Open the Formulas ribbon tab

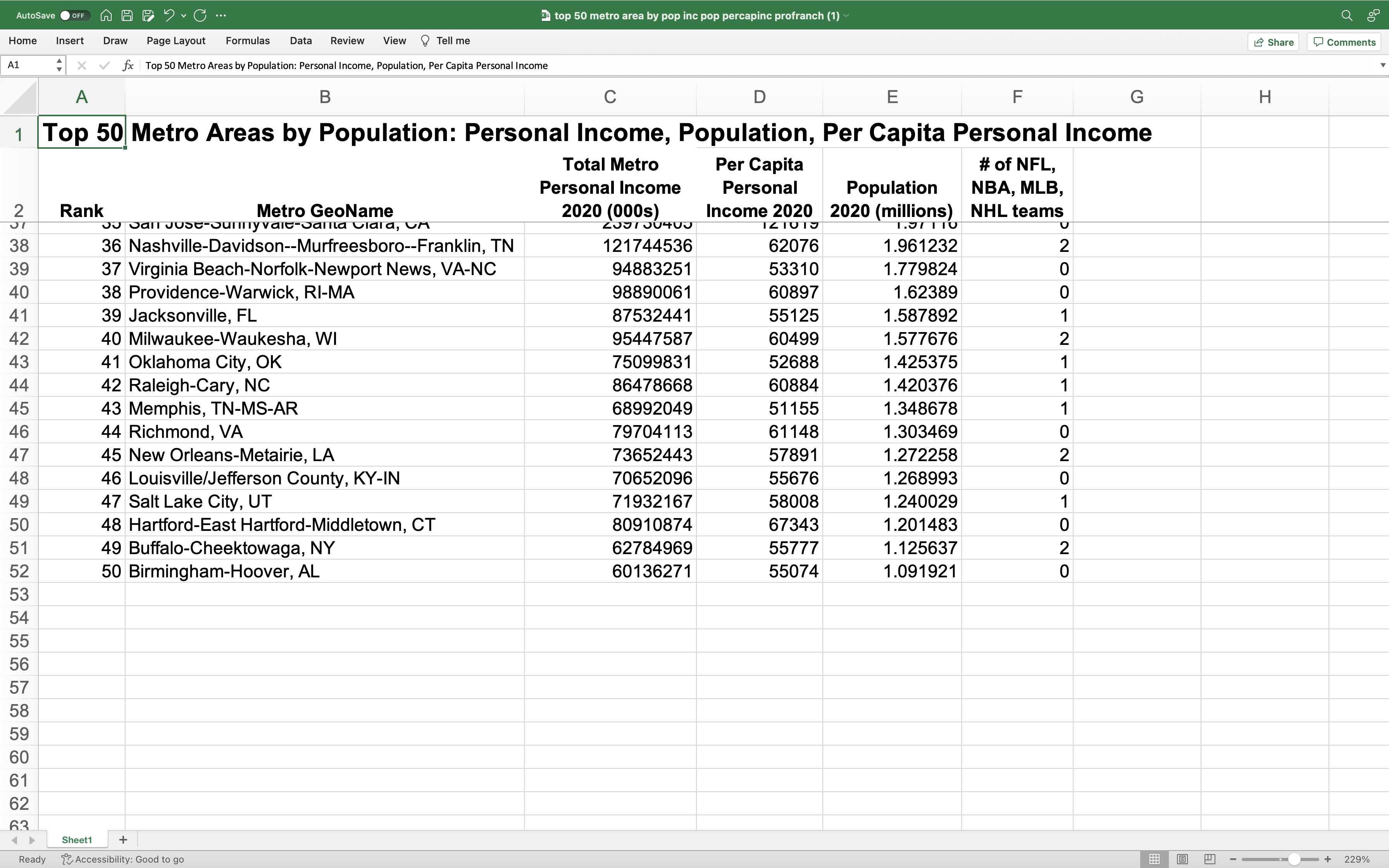click(x=247, y=41)
